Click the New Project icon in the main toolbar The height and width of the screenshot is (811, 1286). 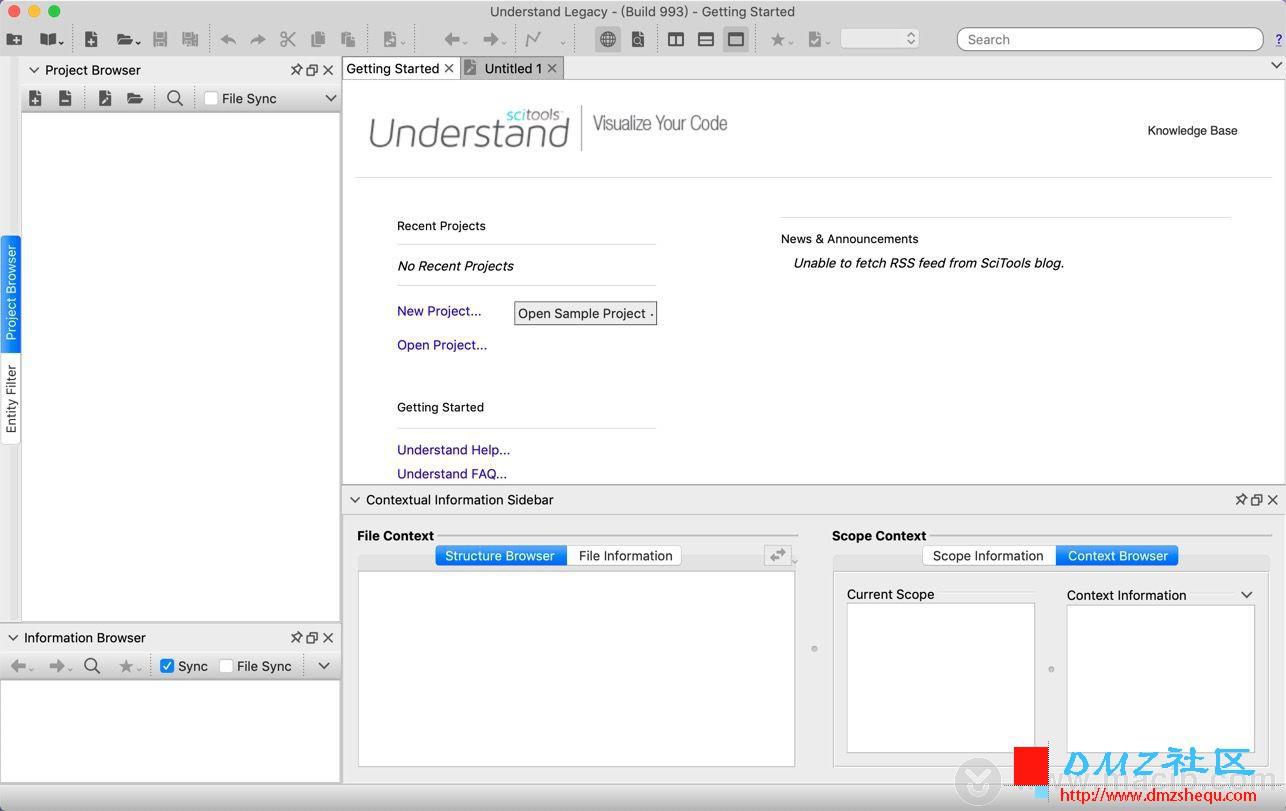point(14,40)
